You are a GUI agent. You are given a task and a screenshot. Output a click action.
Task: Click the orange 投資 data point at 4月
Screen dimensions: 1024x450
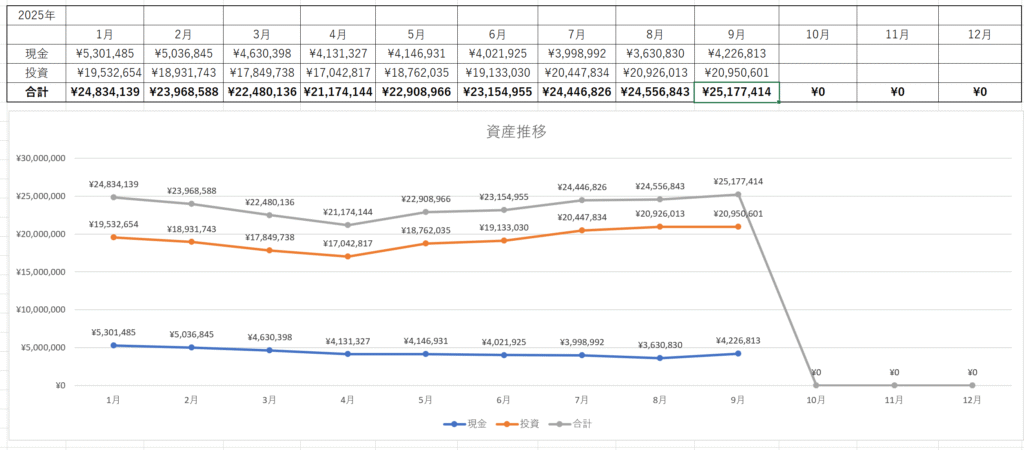(x=347, y=256)
